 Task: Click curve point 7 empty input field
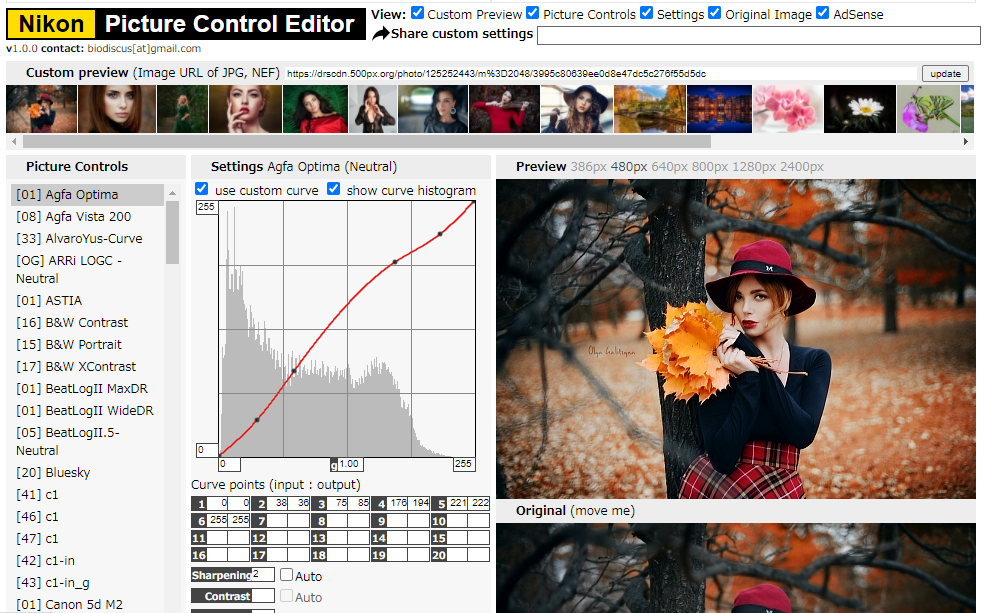click(x=277, y=520)
